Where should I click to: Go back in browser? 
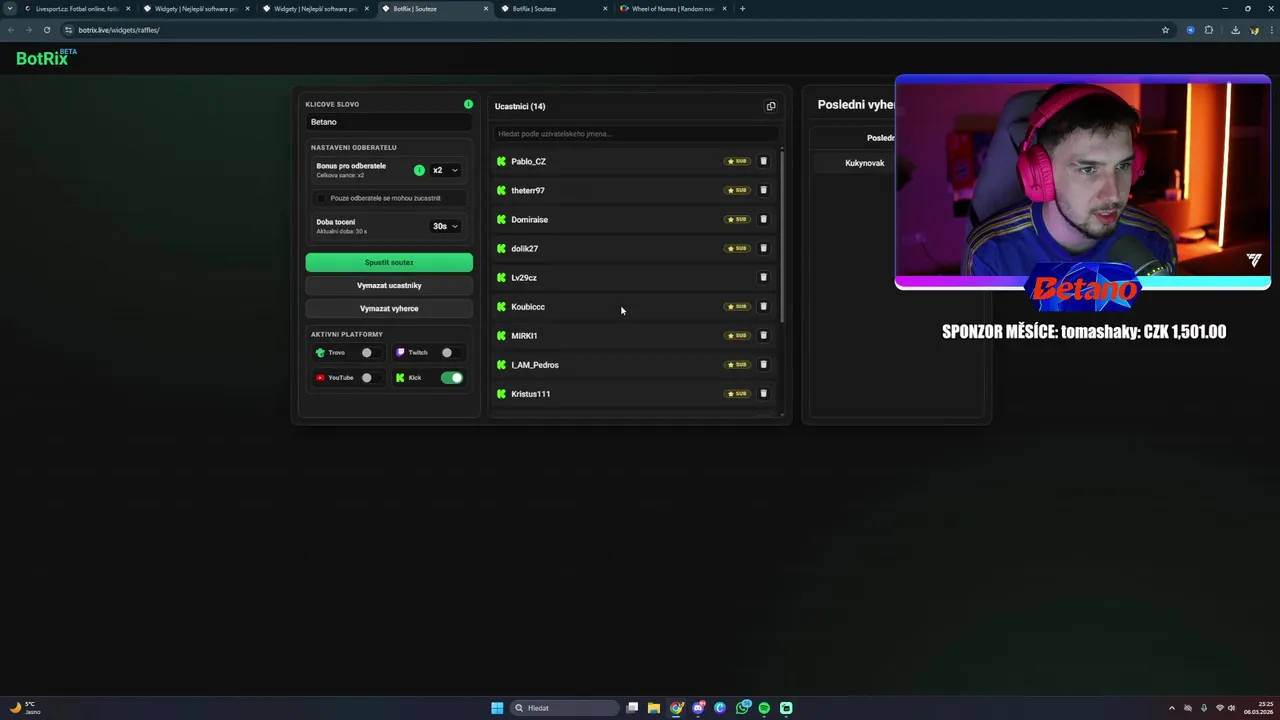(11, 30)
